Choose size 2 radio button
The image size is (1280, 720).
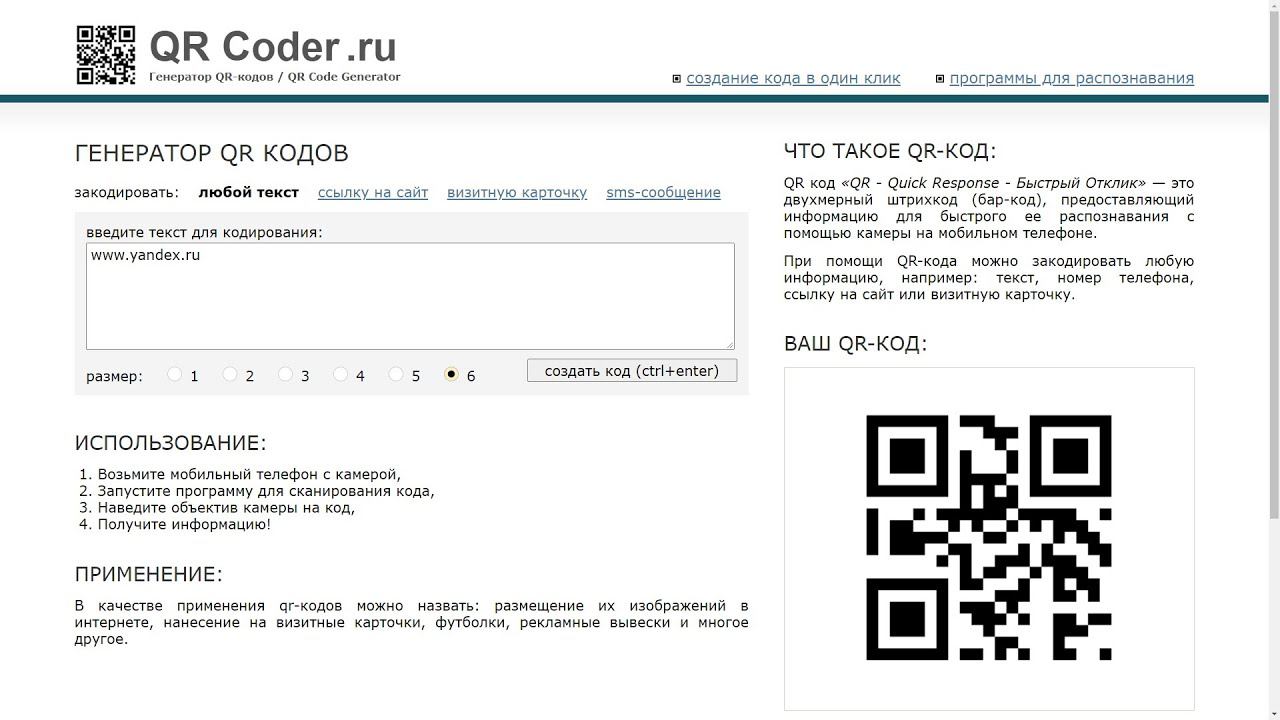[x=230, y=374]
